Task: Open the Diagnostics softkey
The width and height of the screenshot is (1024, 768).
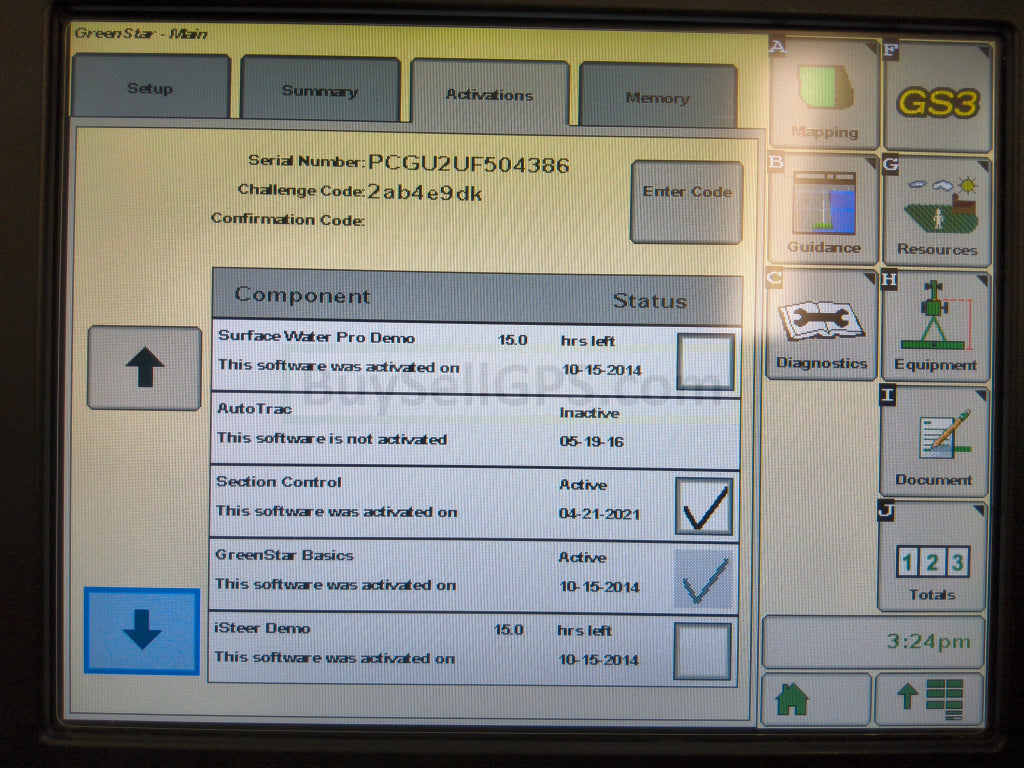Action: [x=822, y=325]
